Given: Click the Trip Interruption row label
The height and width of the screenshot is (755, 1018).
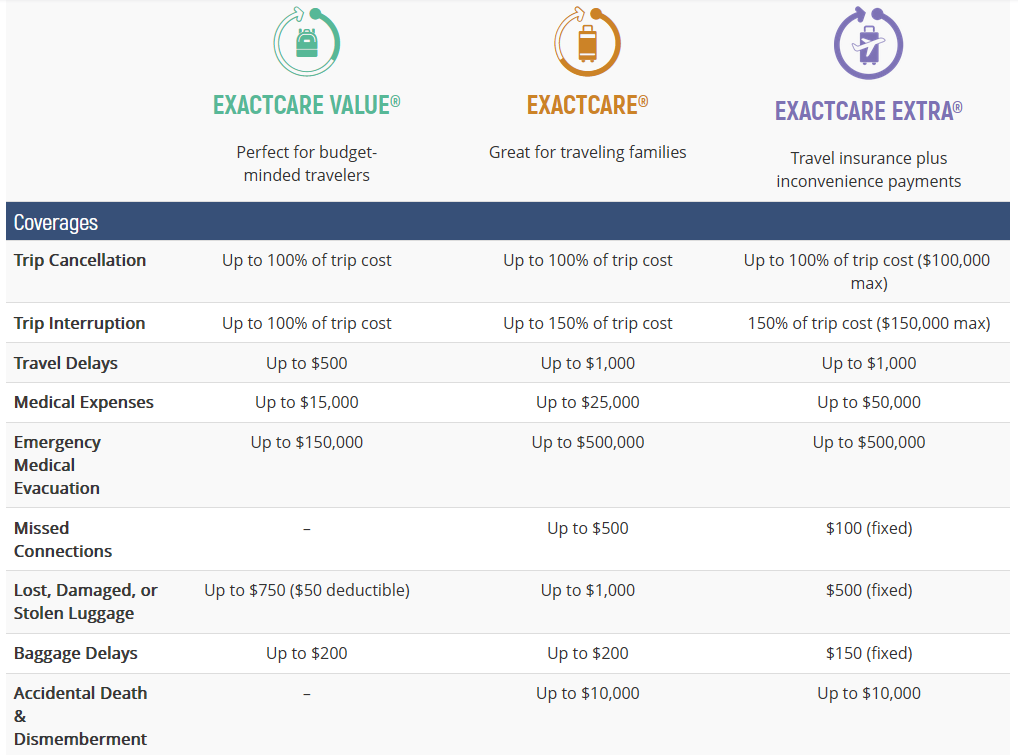Looking at the screenshot, I should (x=79, y=323).
